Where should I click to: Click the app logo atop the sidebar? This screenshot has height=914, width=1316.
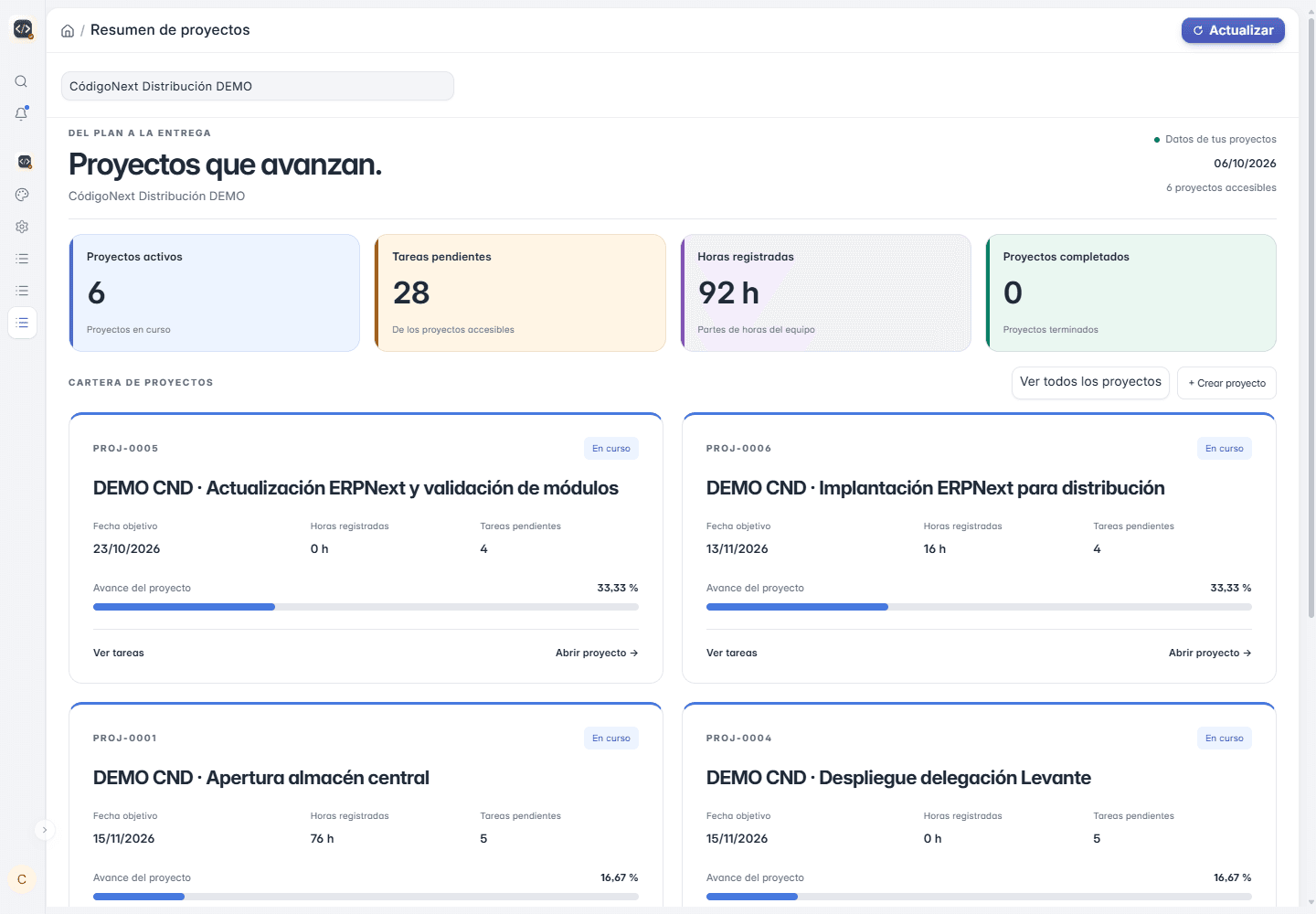click(x=23, y=29)
